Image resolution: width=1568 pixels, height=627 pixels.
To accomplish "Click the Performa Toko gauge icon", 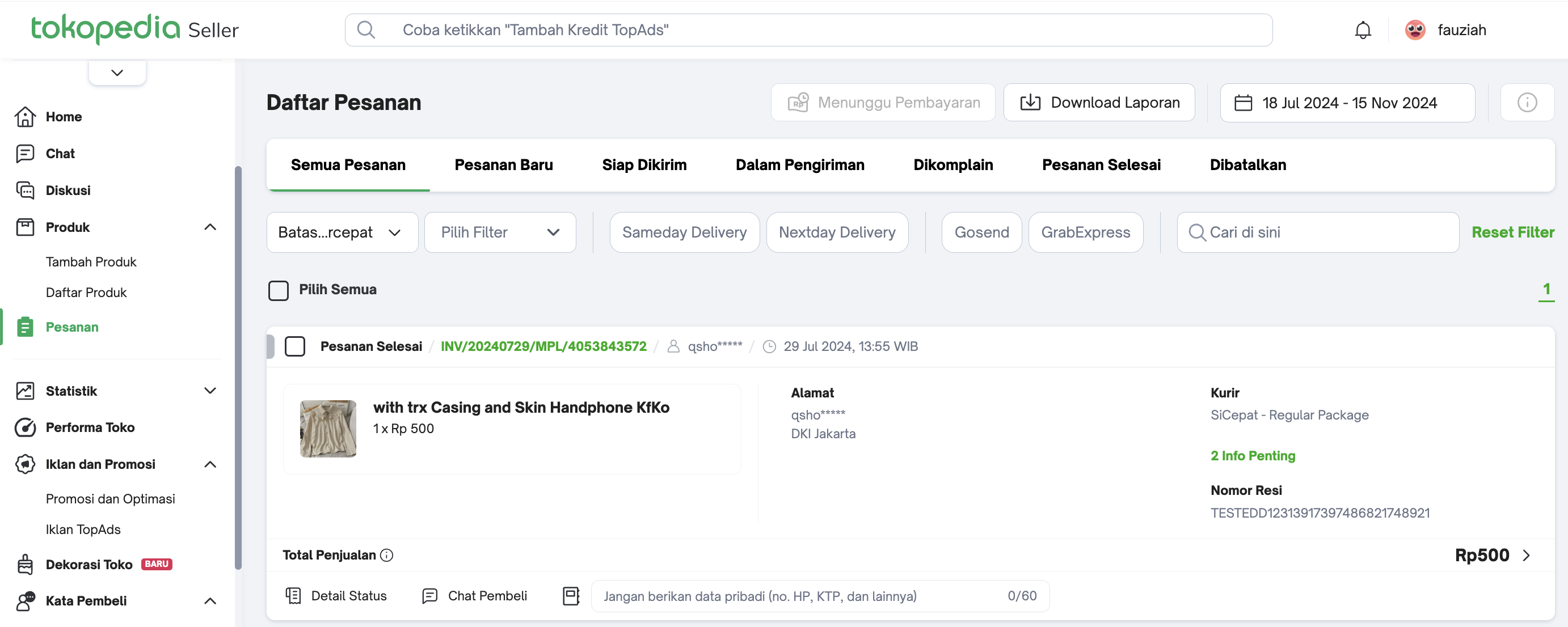I will tap(25, 427).
